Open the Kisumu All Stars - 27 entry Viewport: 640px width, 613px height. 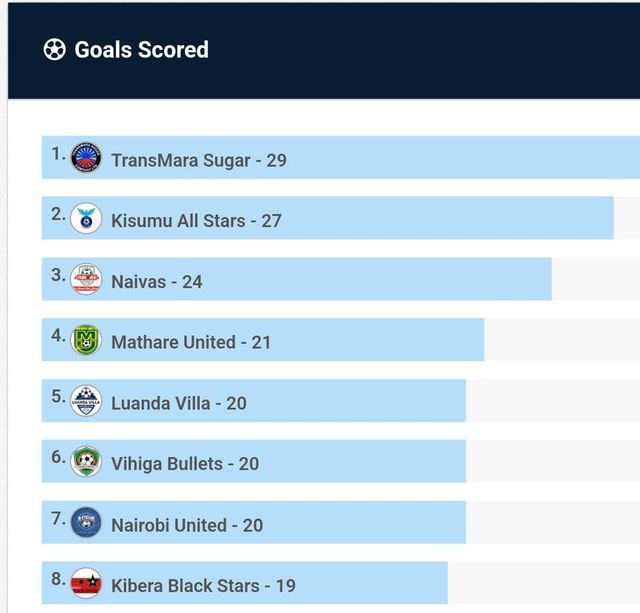(196, 221)
